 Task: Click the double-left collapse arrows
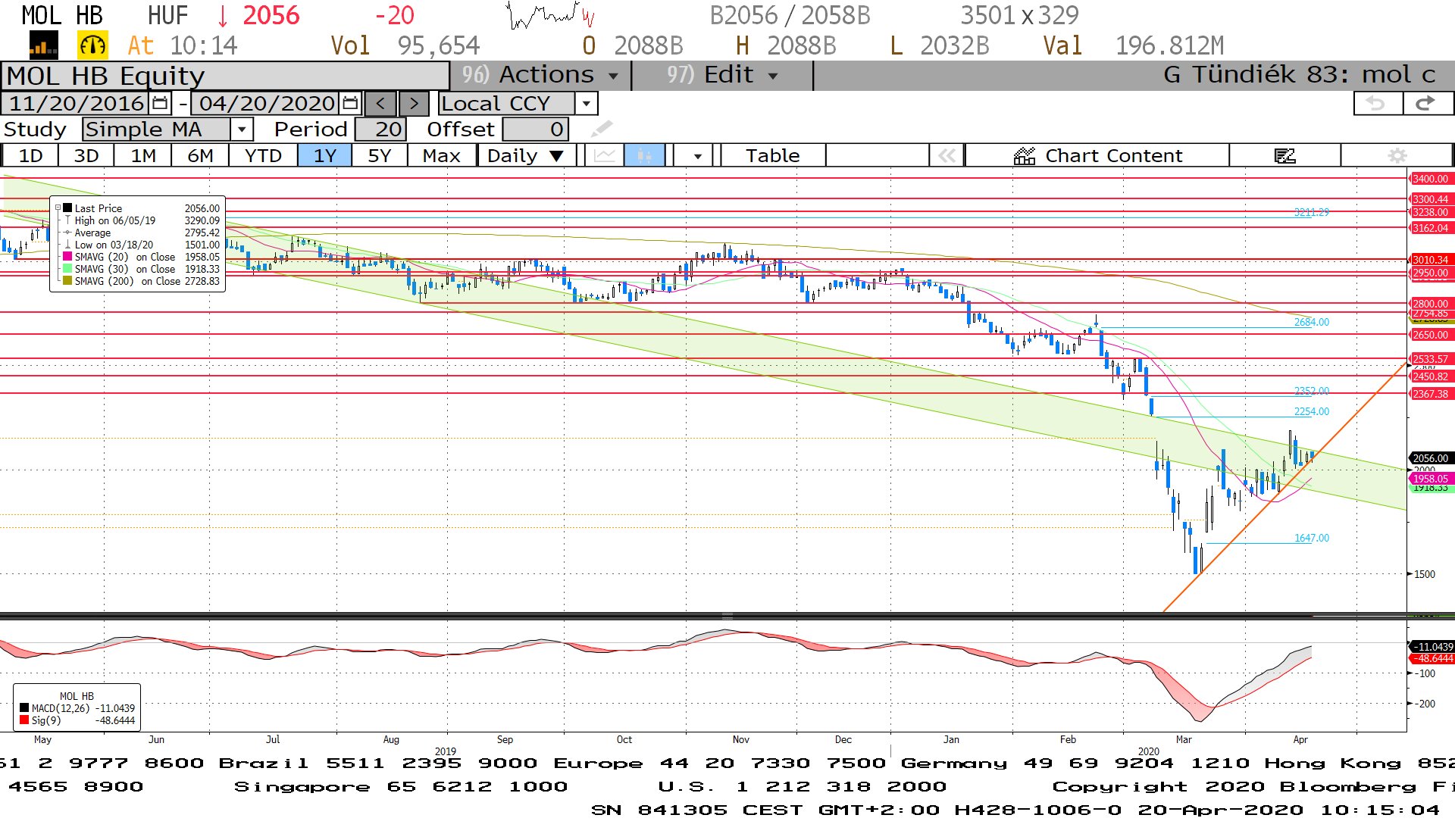coord(947,155)
